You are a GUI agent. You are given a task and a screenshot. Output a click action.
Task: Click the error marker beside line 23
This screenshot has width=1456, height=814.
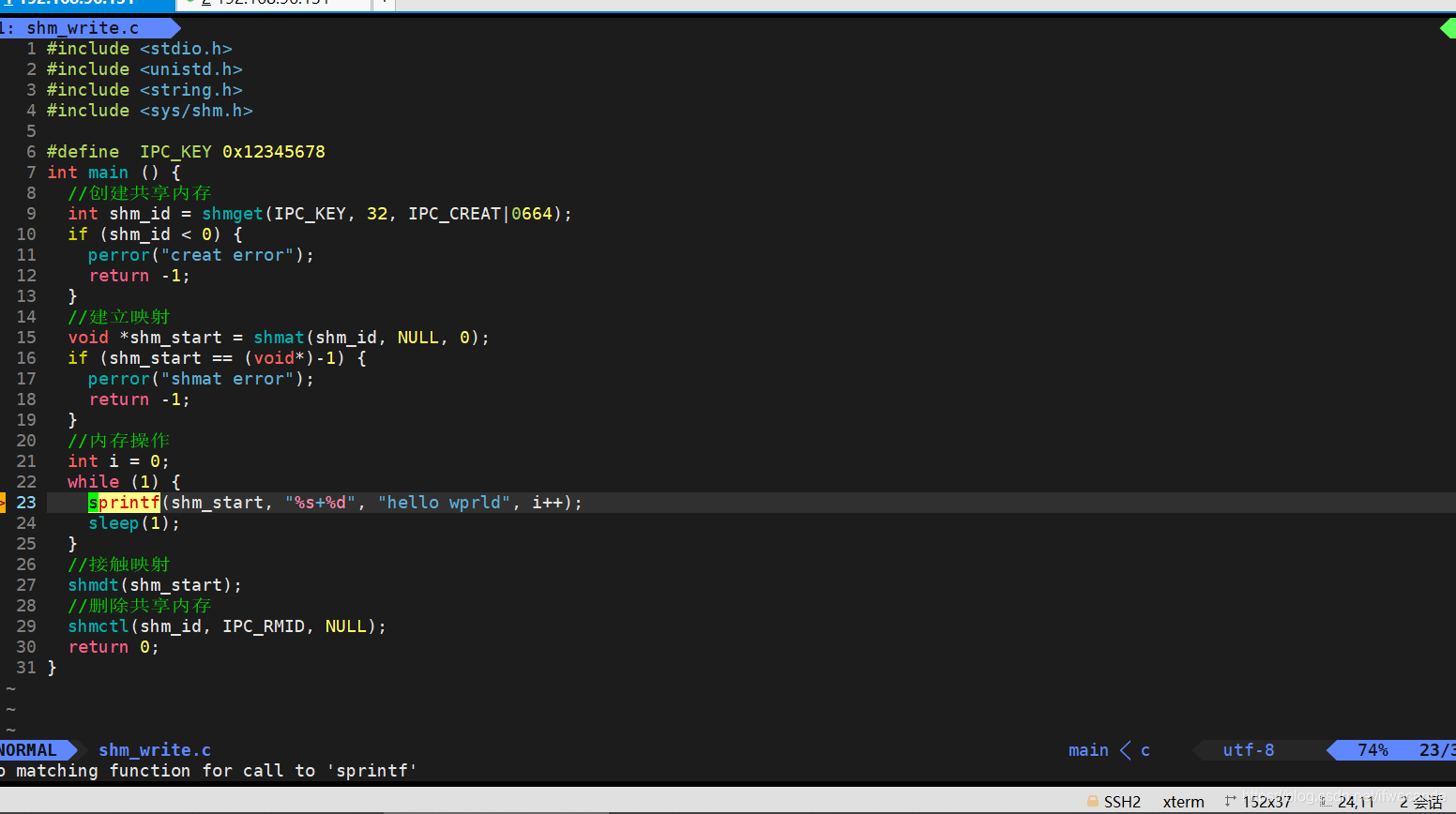click(x=3, y=503)
